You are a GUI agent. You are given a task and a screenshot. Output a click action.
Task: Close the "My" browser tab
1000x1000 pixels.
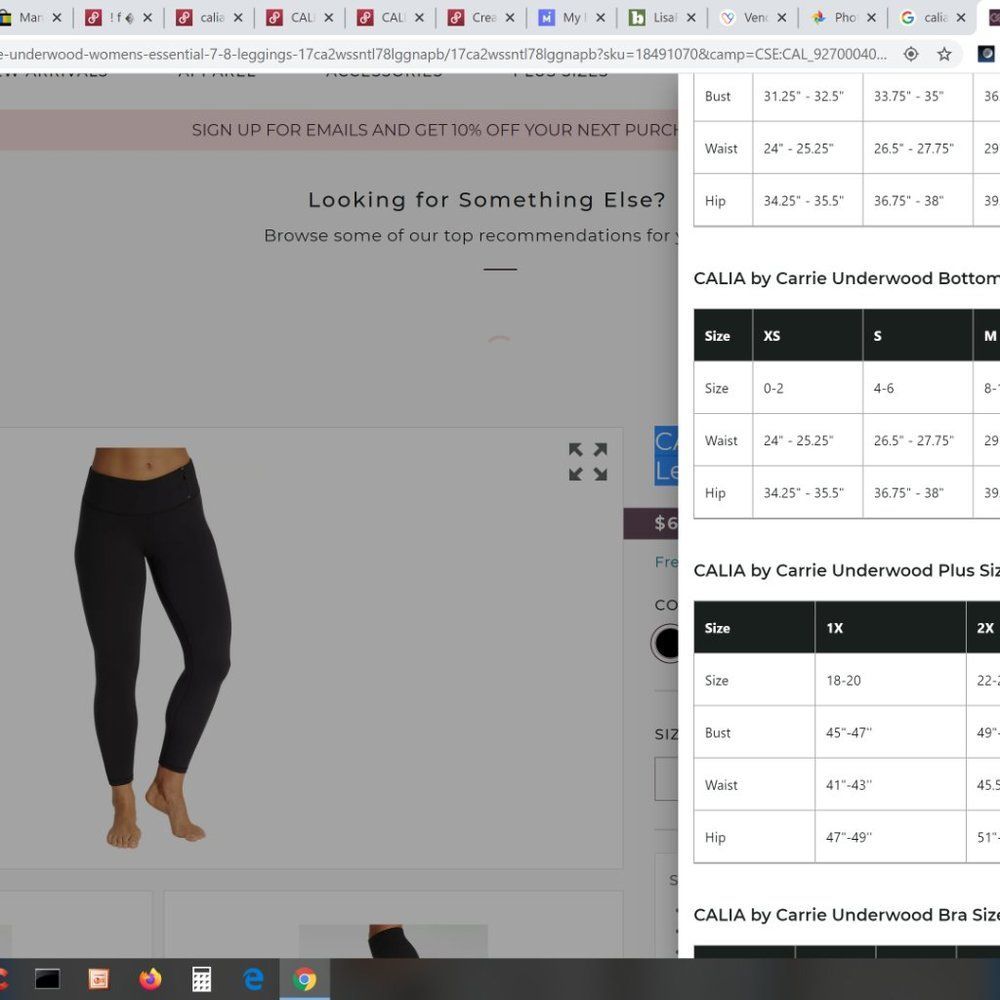click(x=600, y=18)
